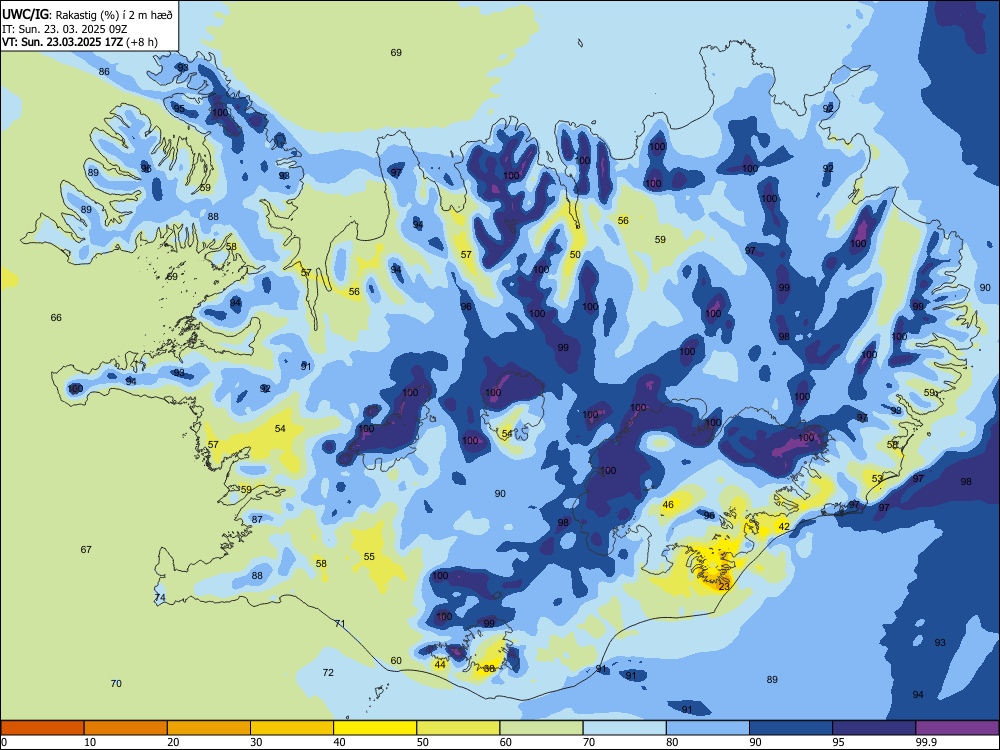
Task: Choose the light green 60–70 legend swatch
Action: [541, 728]
